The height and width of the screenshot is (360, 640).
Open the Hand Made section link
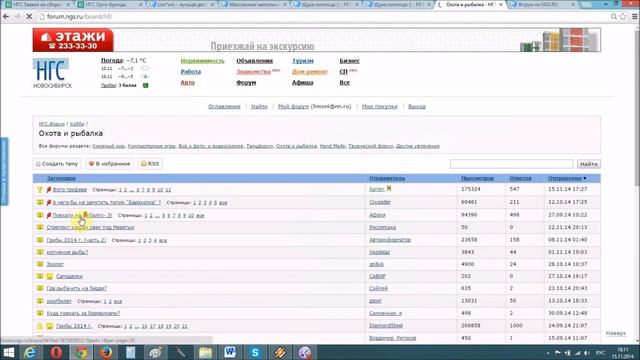332,146
